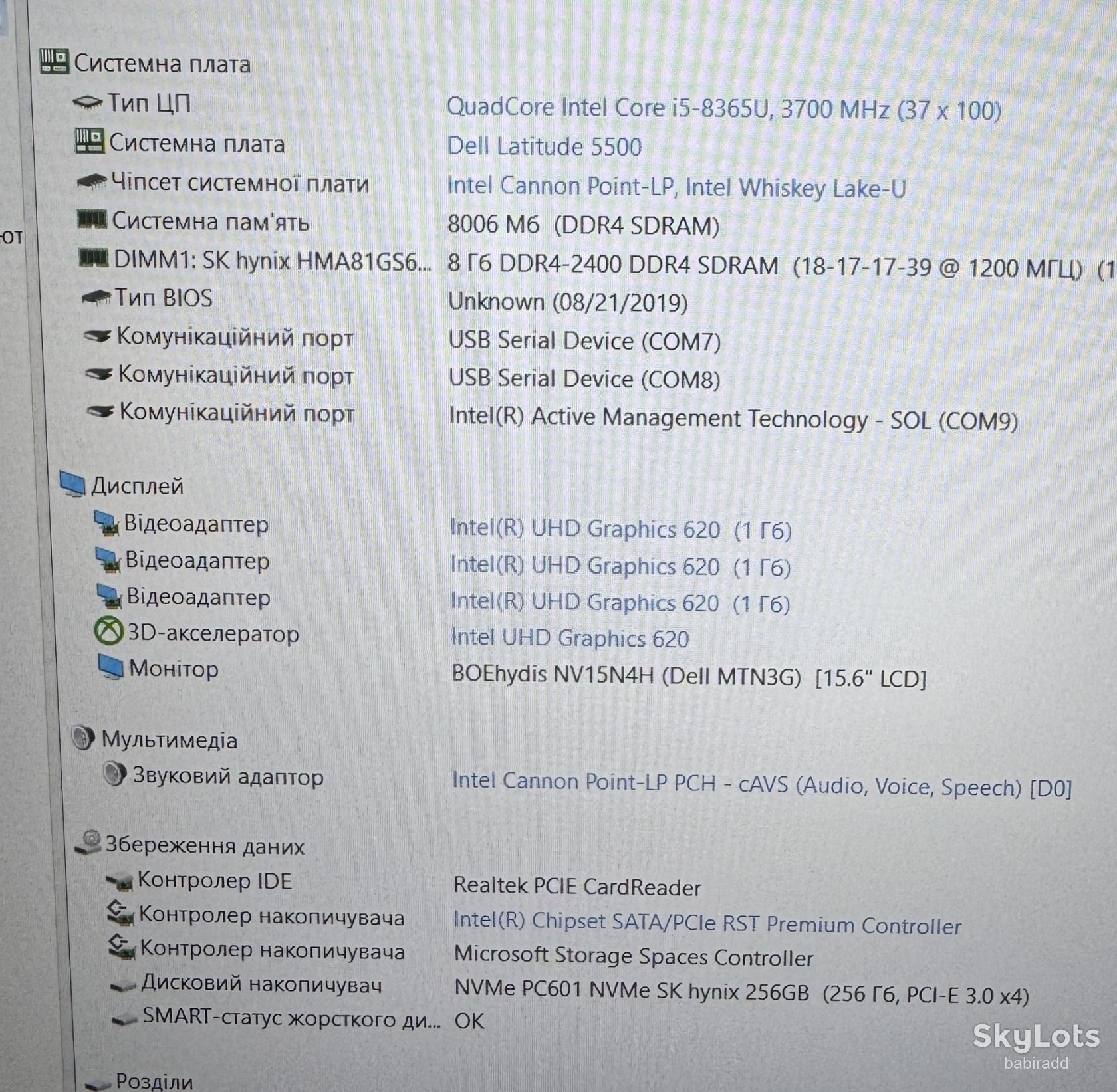Viewport: 1117px width, 1092px height.
Task: Click the SMART-статус hard disk icon
Action: [x=125, y=1020]
